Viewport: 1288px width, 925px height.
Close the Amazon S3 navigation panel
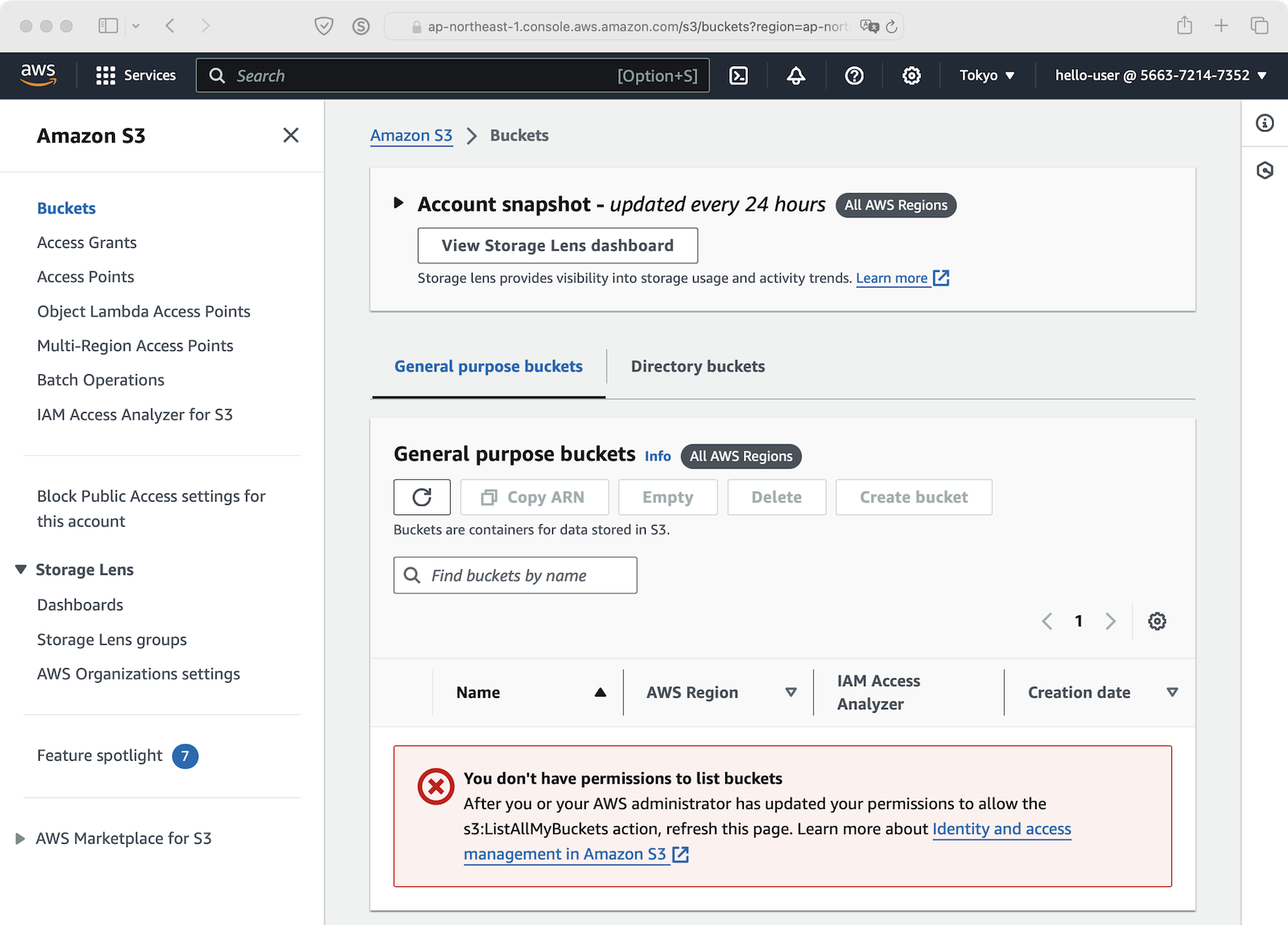coord(291,135)
